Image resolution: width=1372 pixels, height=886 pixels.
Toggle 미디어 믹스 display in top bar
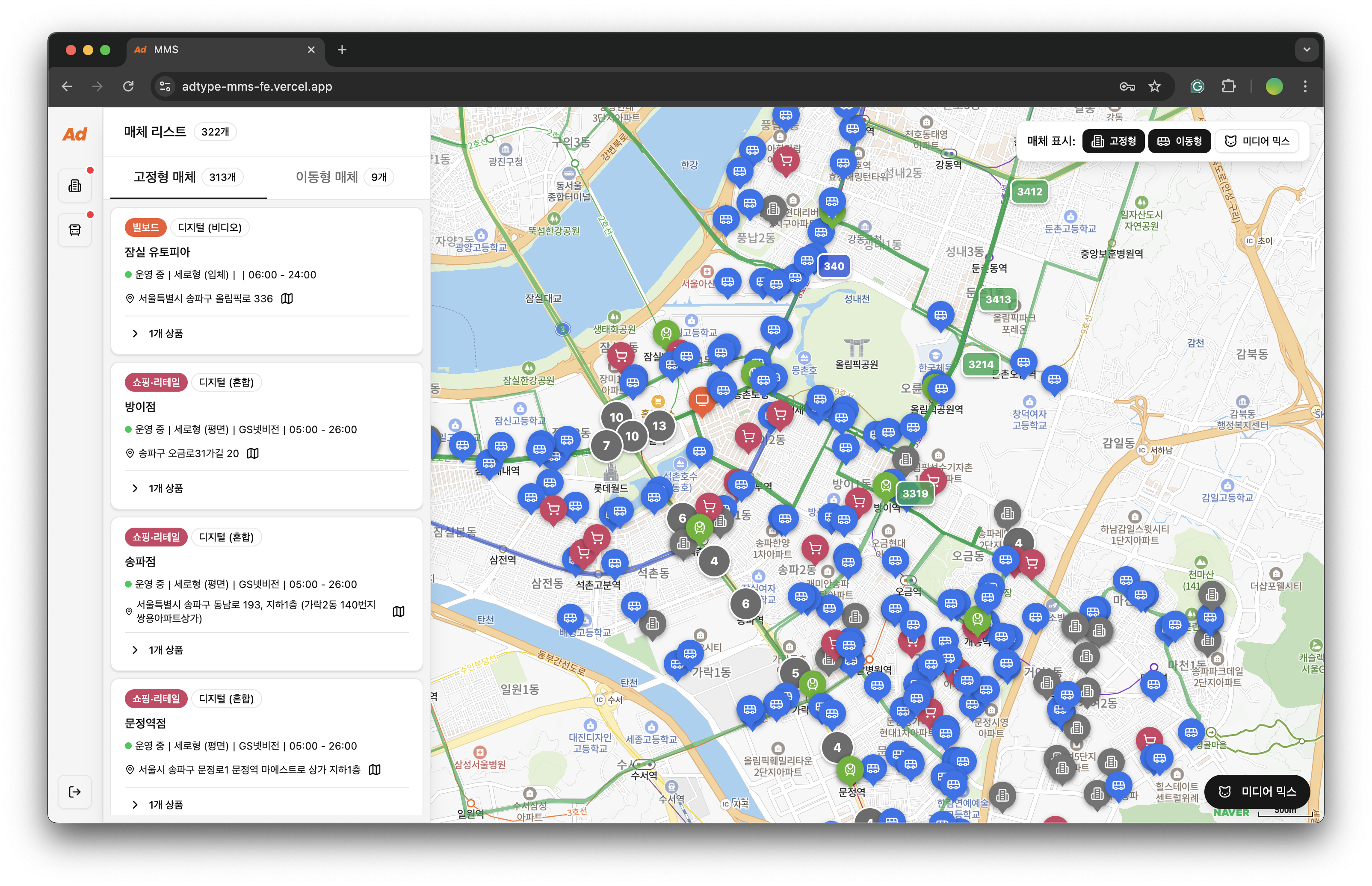(x=1257, y=141)
